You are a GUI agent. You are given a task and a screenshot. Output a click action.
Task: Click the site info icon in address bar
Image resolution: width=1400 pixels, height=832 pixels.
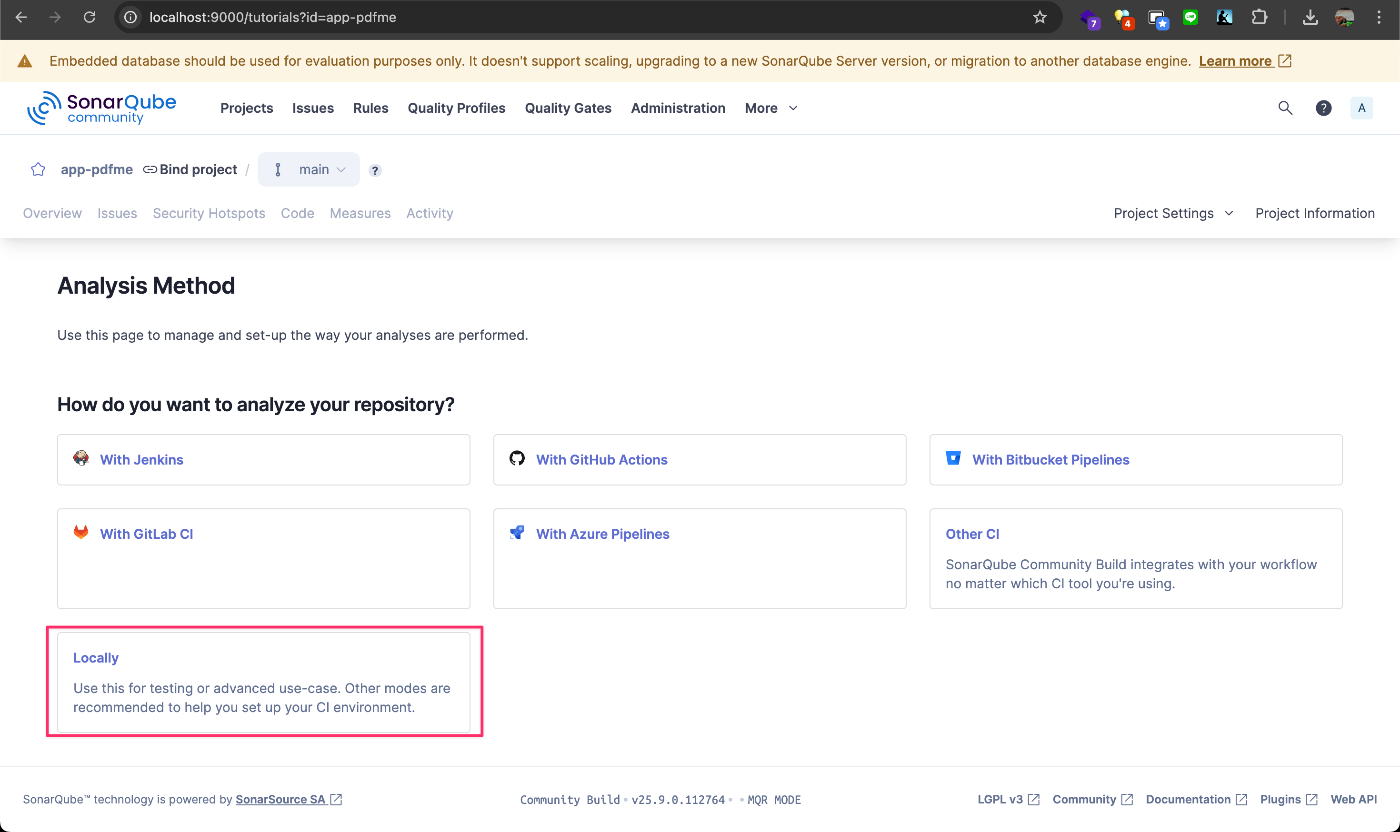coord(130,17)
